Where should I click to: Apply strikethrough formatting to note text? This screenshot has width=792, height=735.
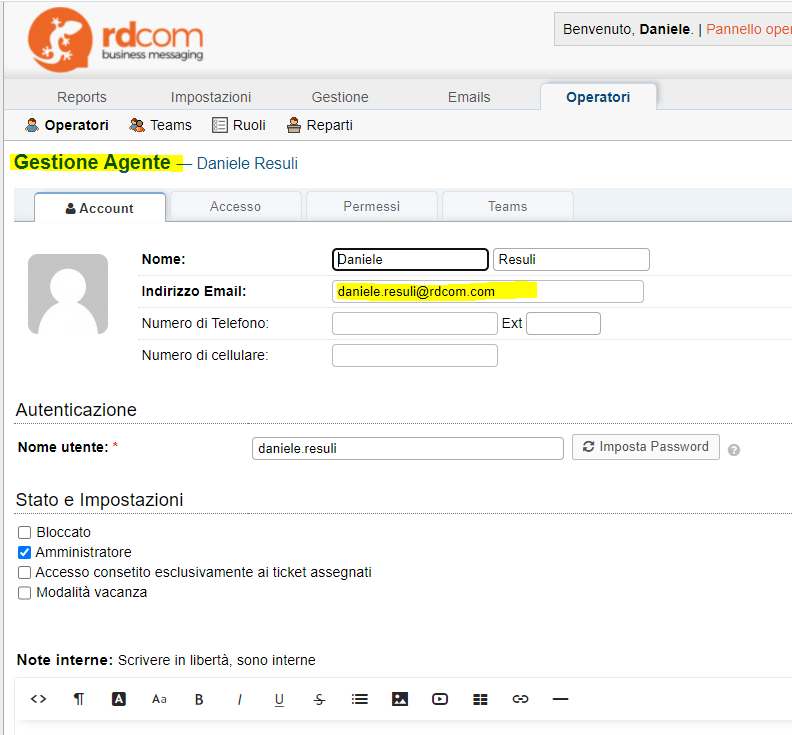(319, 699)
